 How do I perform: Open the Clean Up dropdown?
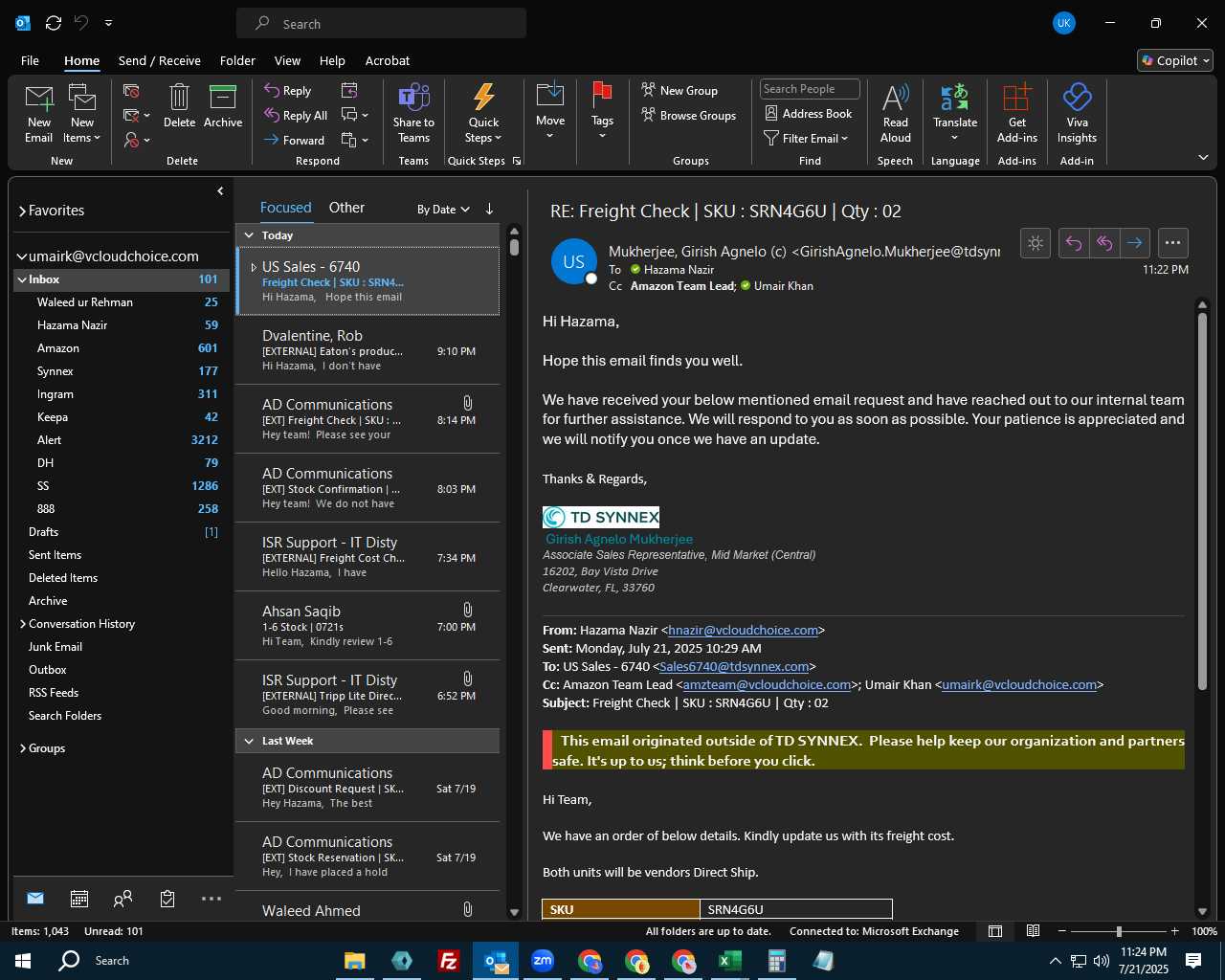click(137, 116)
